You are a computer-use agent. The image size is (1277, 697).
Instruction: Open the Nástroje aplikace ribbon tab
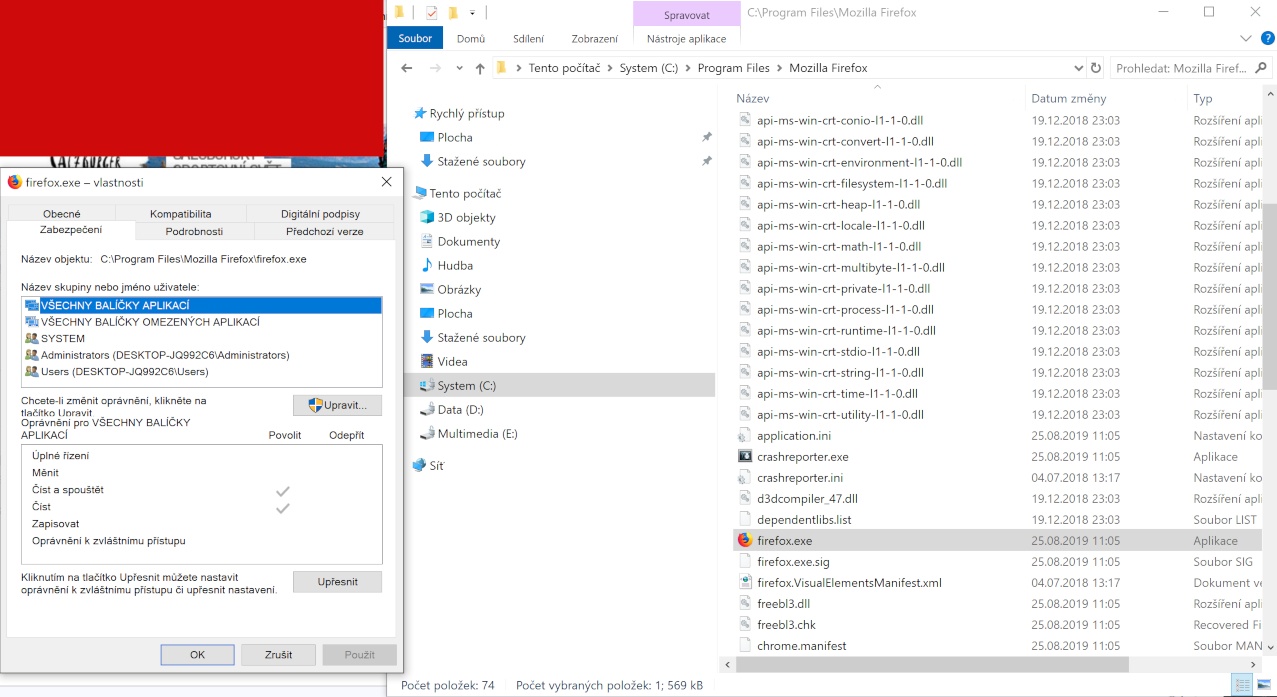[687, 38]
